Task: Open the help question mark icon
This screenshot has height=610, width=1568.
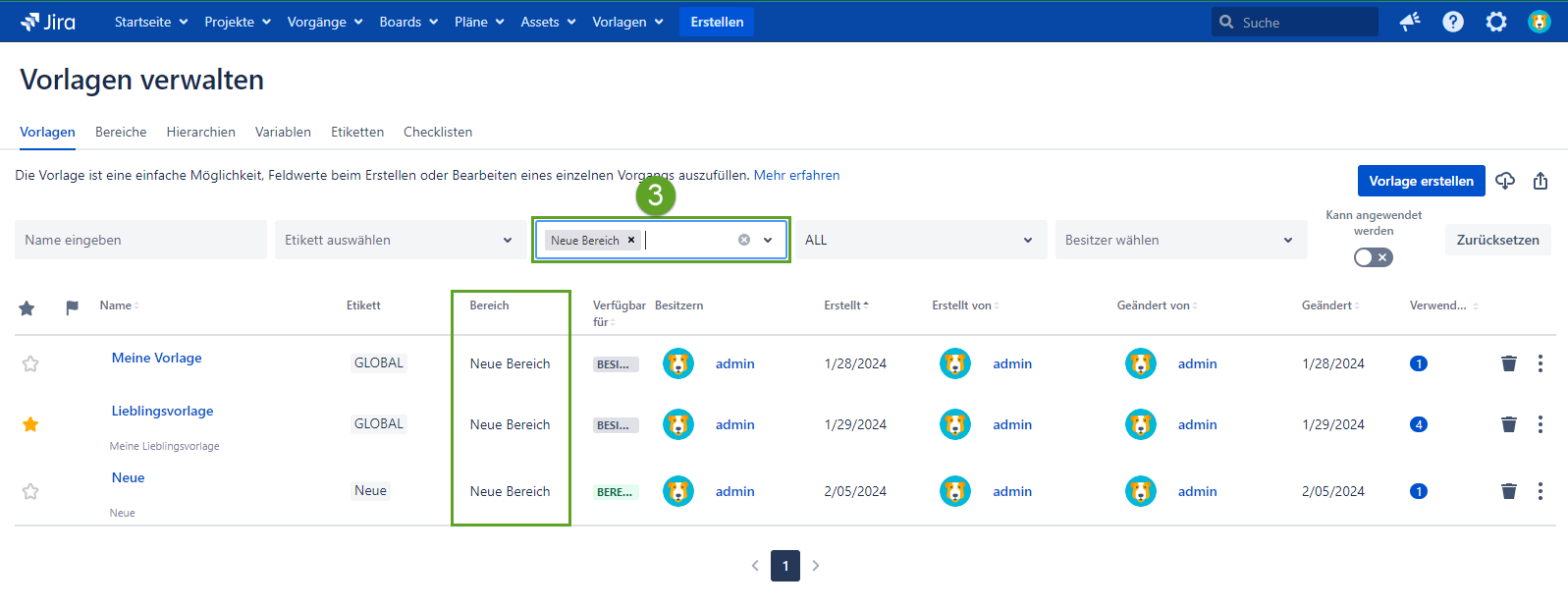Action: tap(1453, 22)
